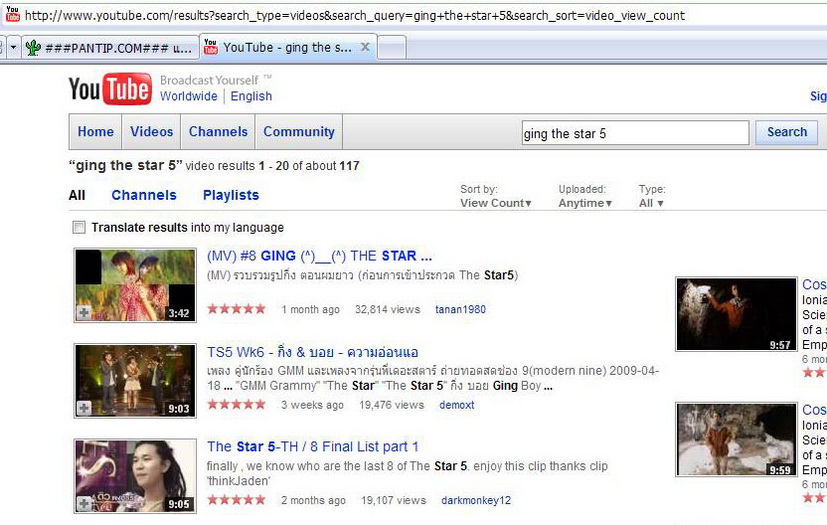827x525 pixels.
Task: Filter results by Playlists
Action: (231, 195)
